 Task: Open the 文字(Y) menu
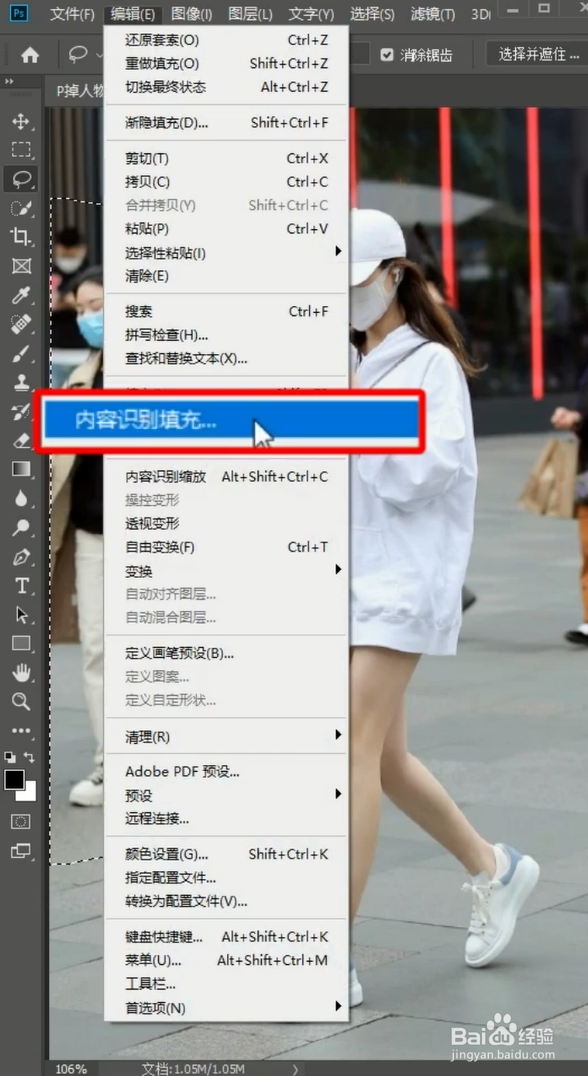[311, 14]
